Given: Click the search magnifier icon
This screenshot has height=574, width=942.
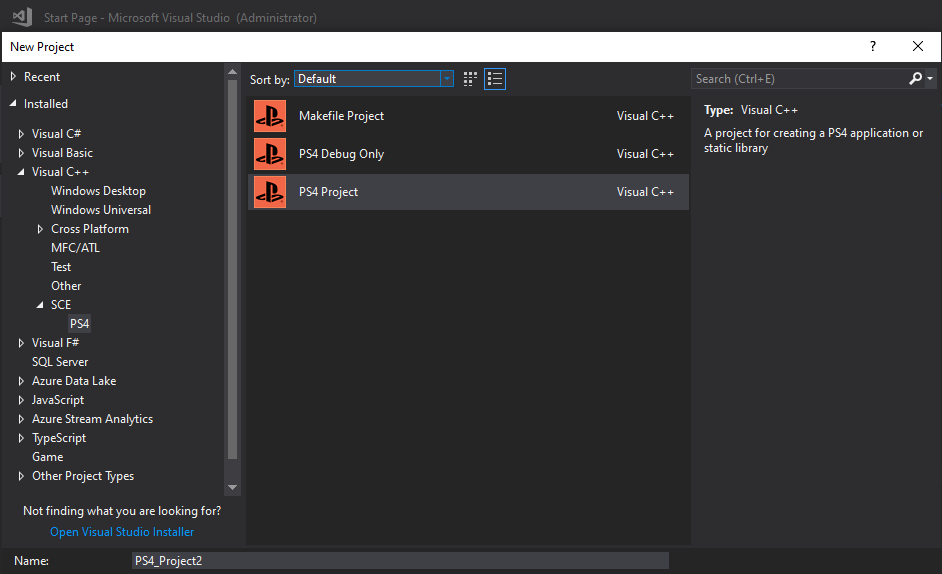Looking at the screenshot, I should (x=916, y=78).
